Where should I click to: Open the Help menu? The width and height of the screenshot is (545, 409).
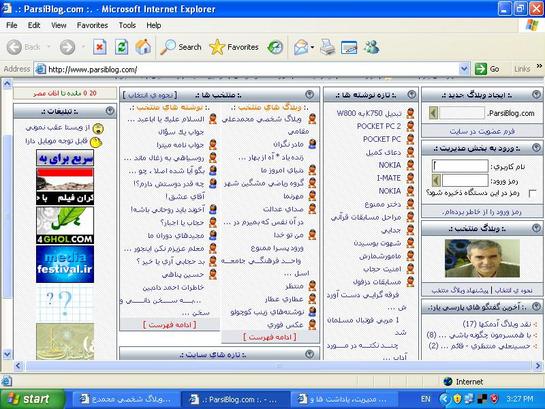153,25
